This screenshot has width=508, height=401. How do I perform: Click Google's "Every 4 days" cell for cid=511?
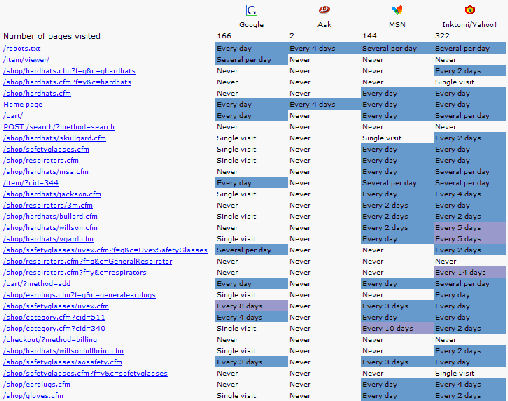[x=251, y=317]
